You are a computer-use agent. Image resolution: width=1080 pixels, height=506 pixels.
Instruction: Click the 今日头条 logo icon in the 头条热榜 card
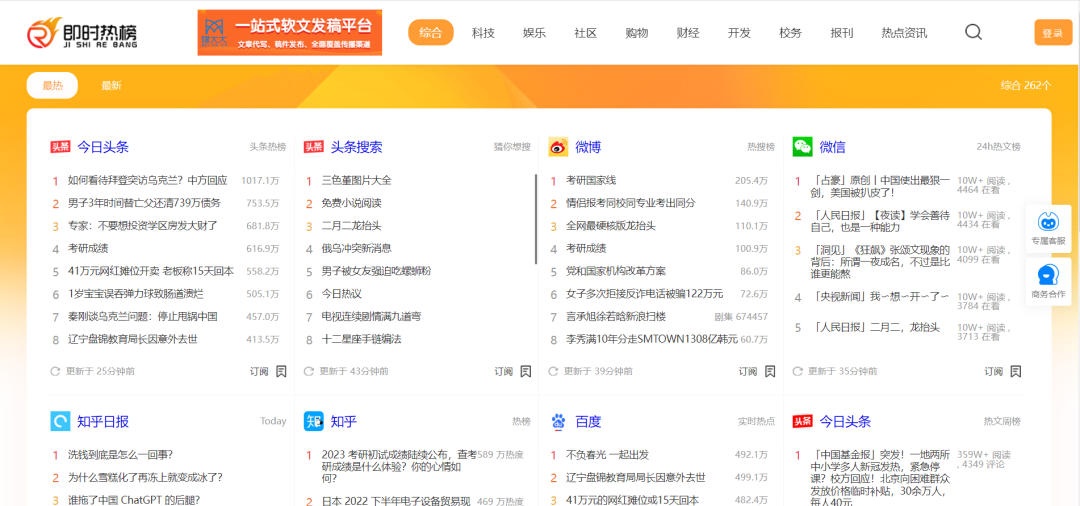coord(60,147)
